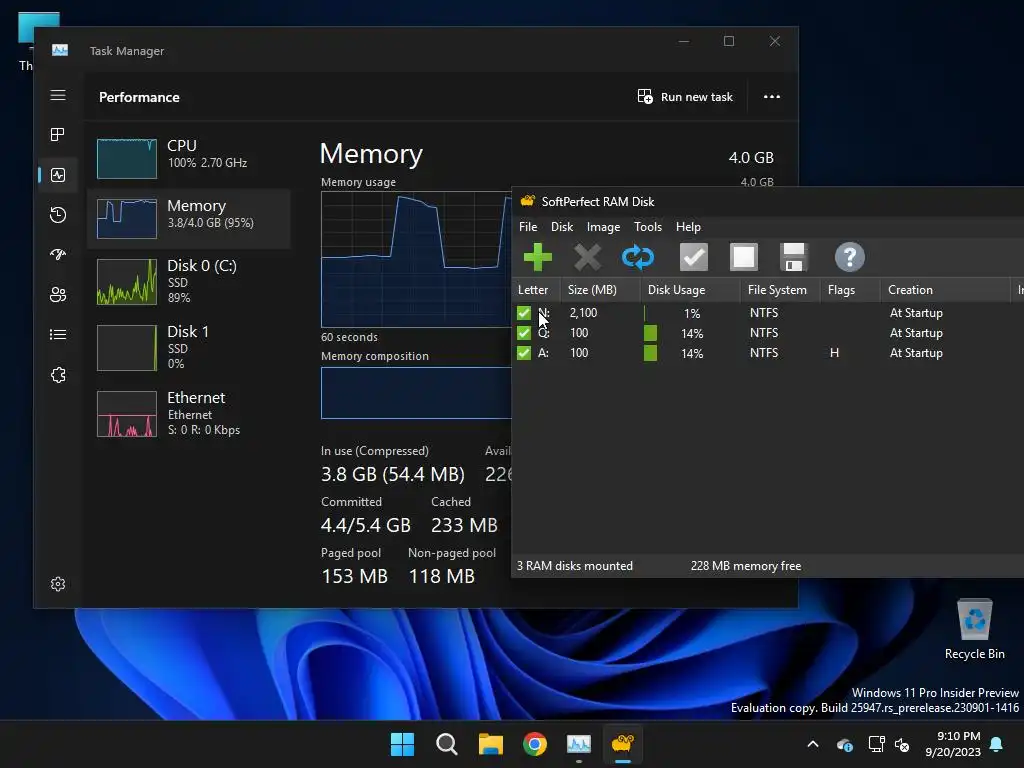The height and width of the screenshot is (768, 1024).
Task: Select Memory performance item
Action: (x=189, y=218)
